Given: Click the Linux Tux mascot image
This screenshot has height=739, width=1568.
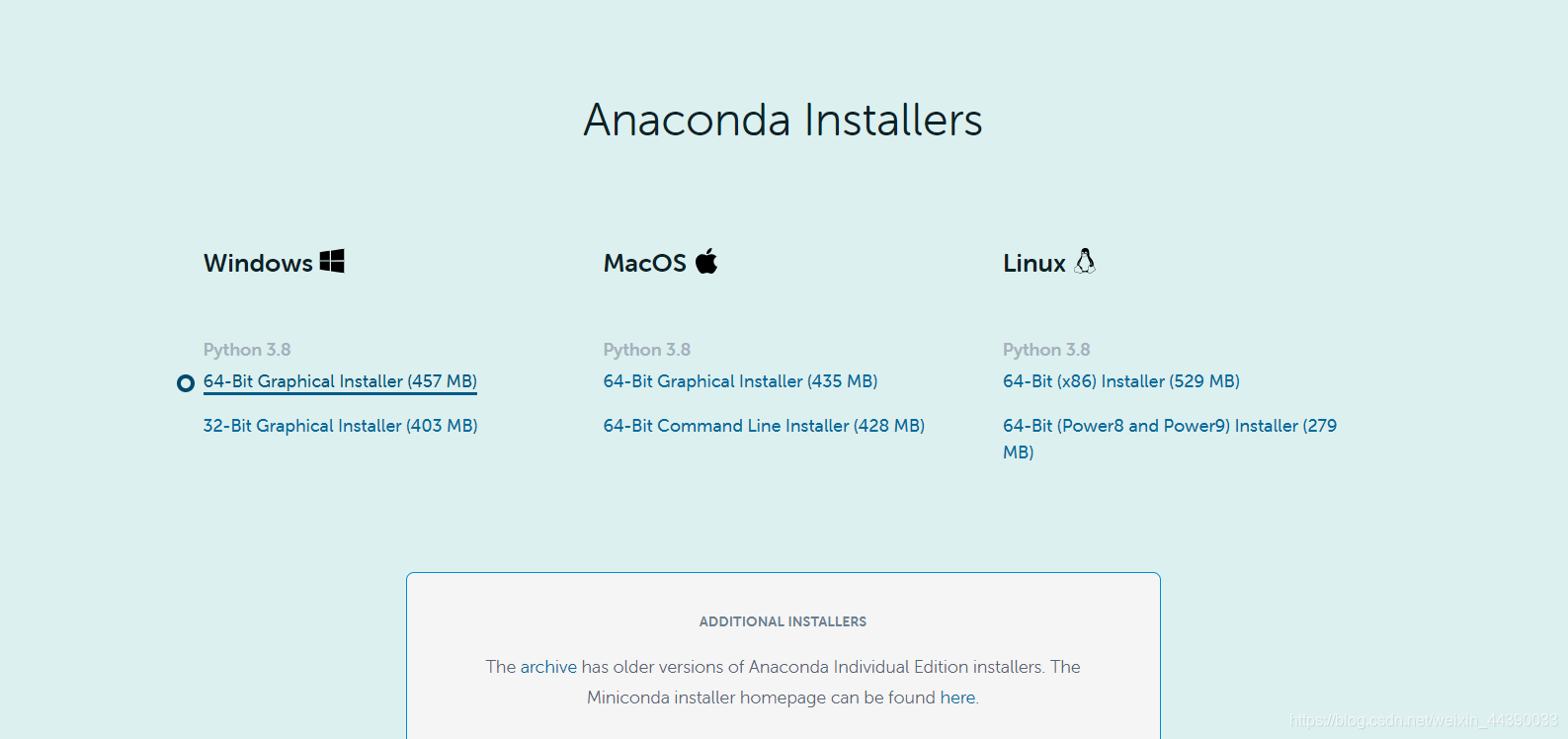Looking at the screenshot, I should click(1085, 260).
